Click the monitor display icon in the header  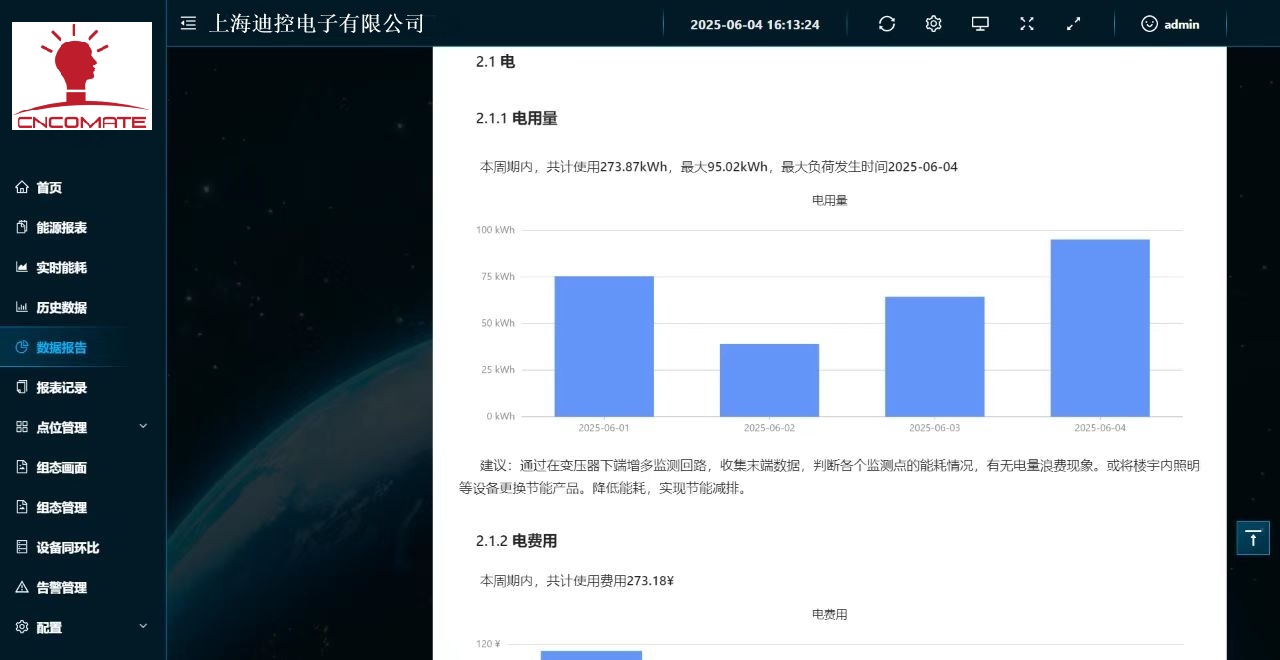click(980, 24)
